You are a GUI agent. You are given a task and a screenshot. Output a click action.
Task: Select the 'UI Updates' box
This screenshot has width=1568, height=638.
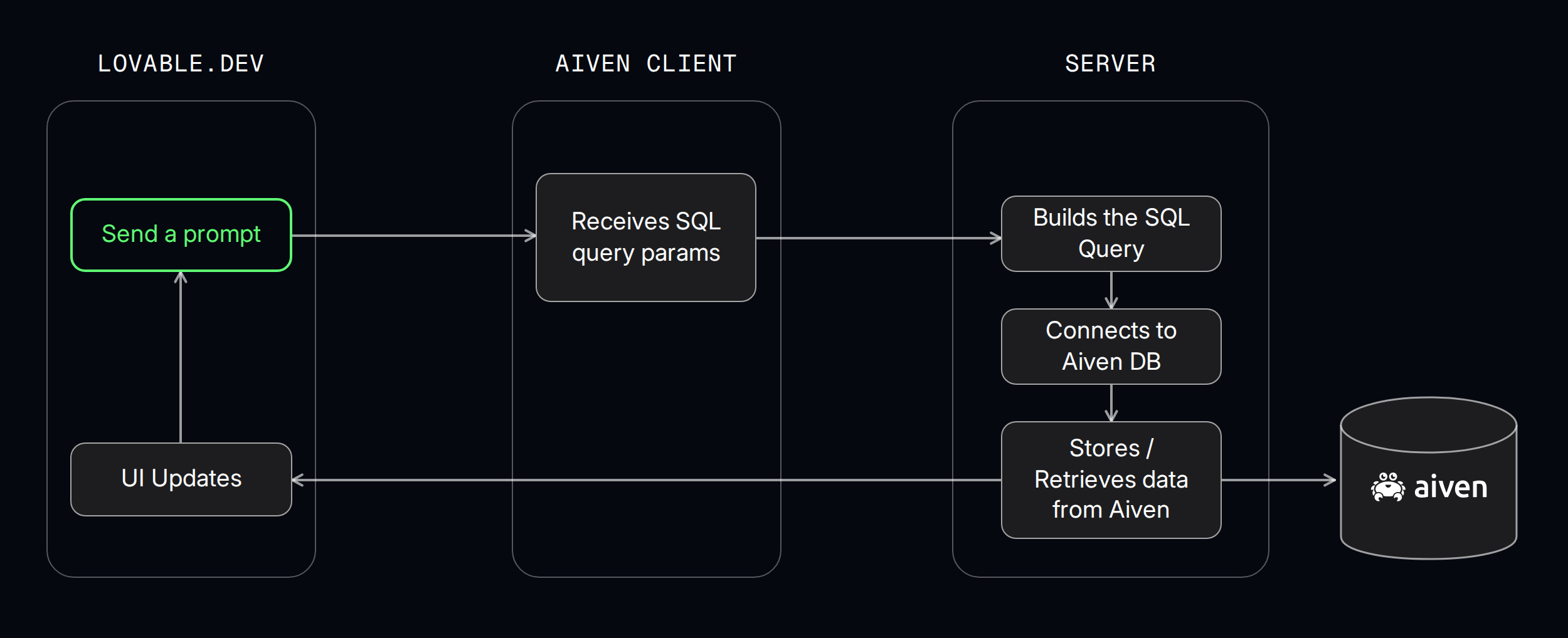click(181, 479)
